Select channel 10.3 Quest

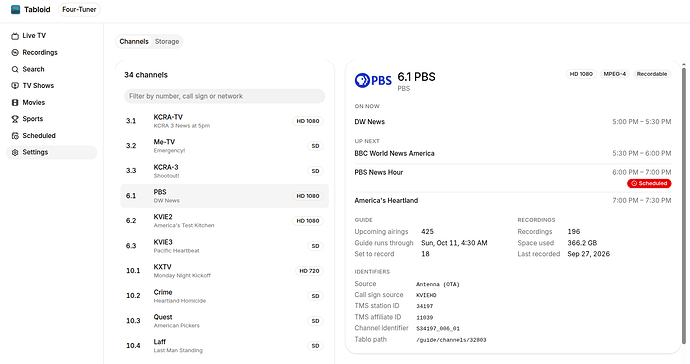[x=224, y=321]
